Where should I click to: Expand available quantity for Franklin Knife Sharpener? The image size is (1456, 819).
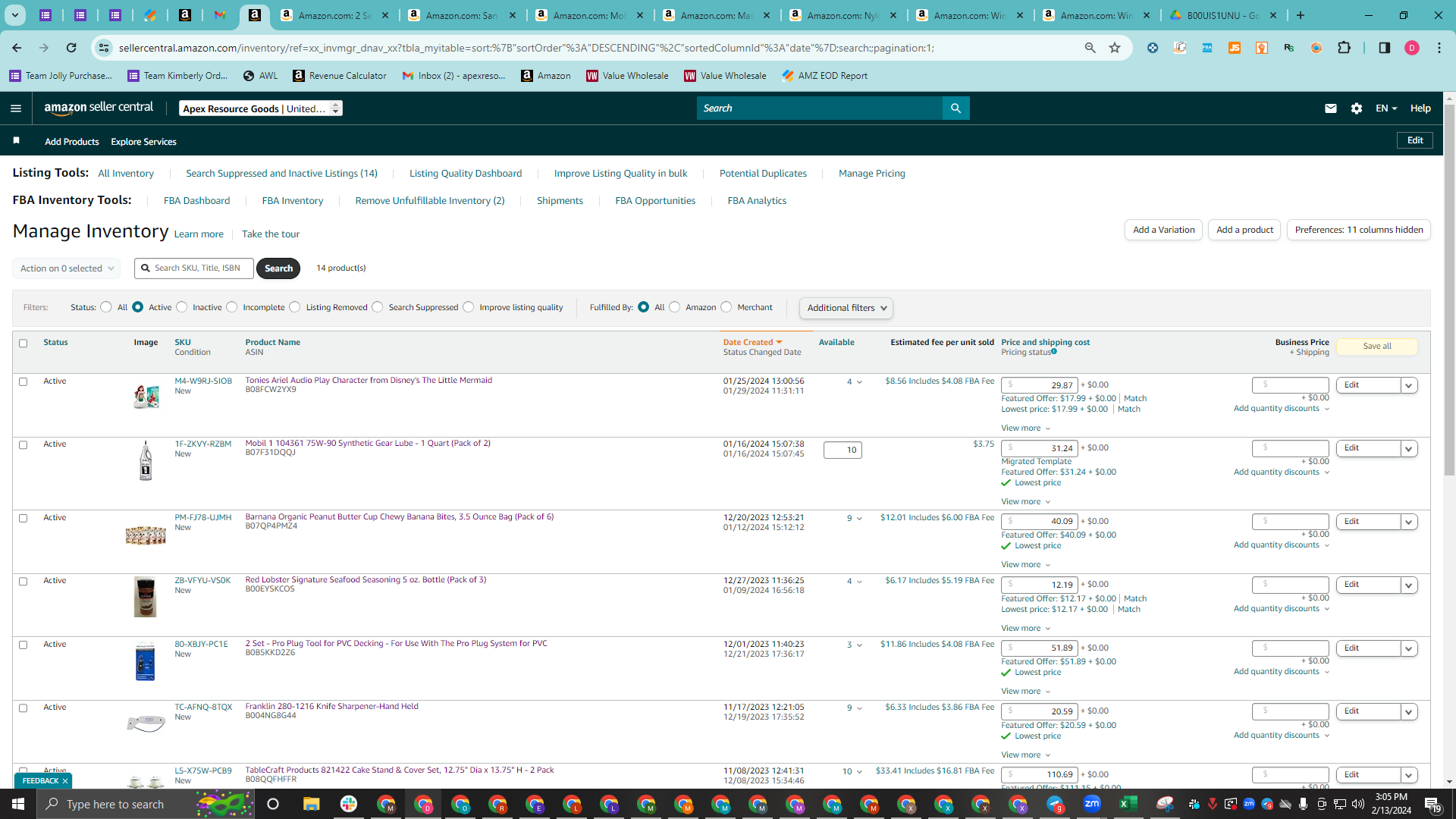pos(855,708)
